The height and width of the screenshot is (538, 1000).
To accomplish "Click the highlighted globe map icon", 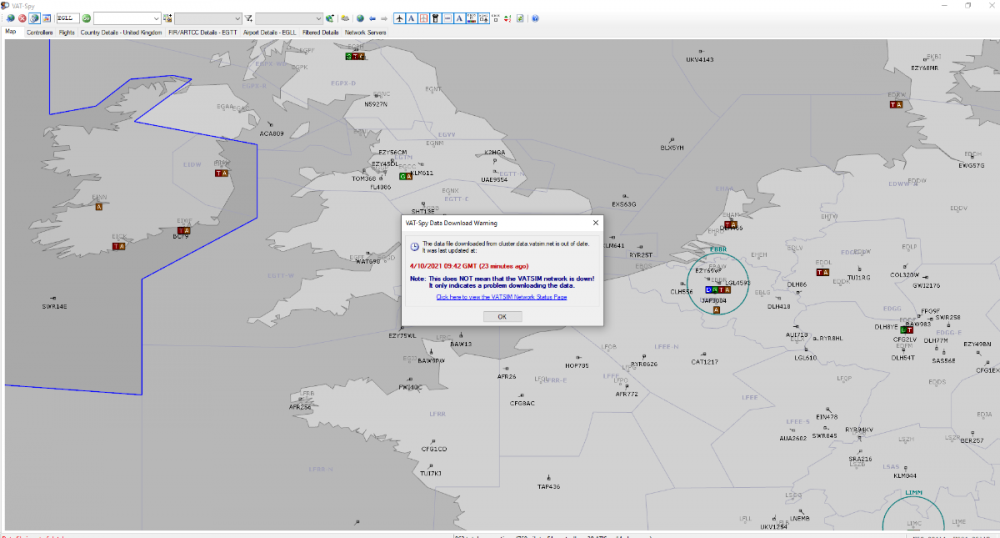I will coord(34,18).
